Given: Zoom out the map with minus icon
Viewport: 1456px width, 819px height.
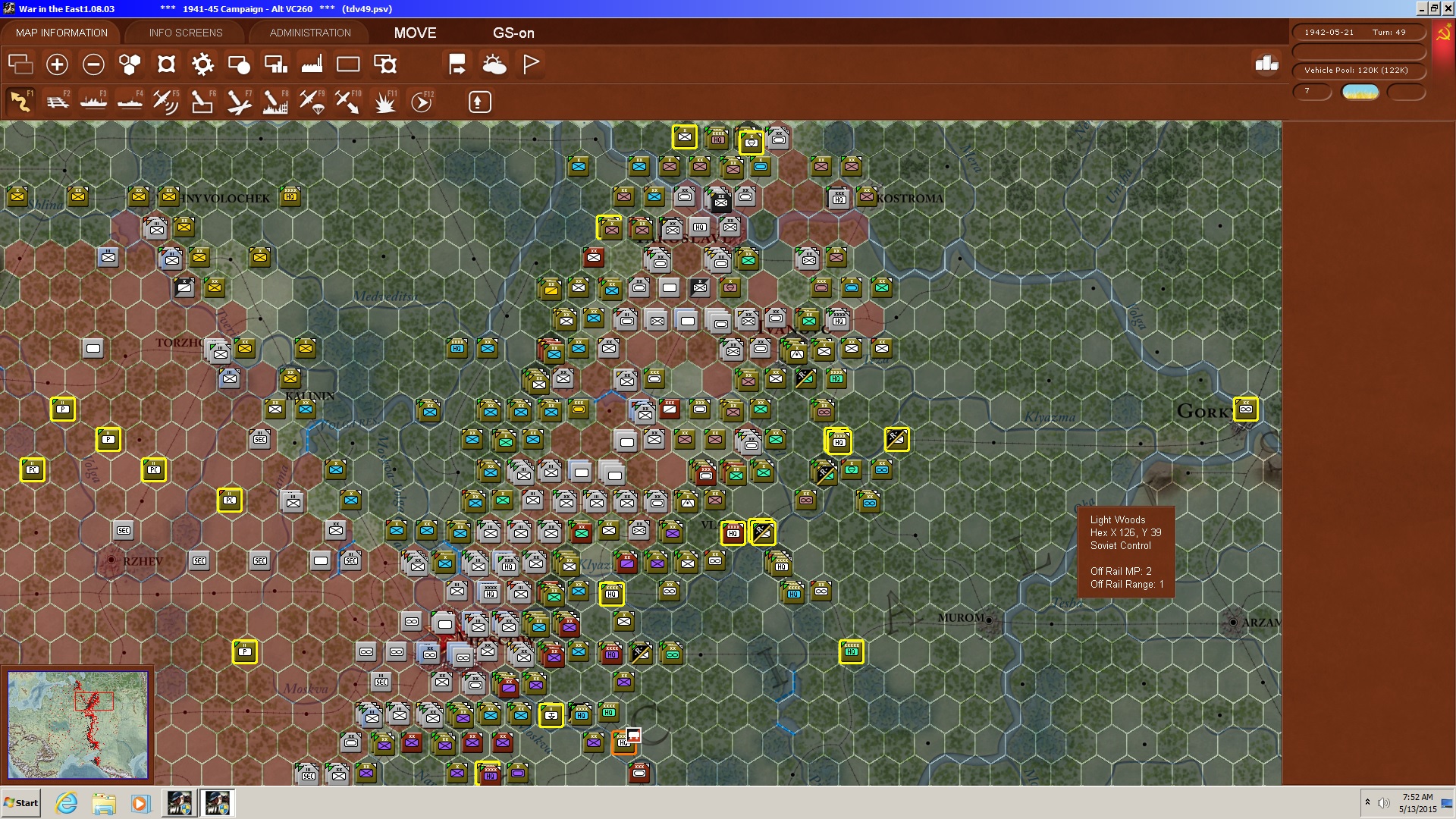Looking at the screenshot, I should pos(93,64).
